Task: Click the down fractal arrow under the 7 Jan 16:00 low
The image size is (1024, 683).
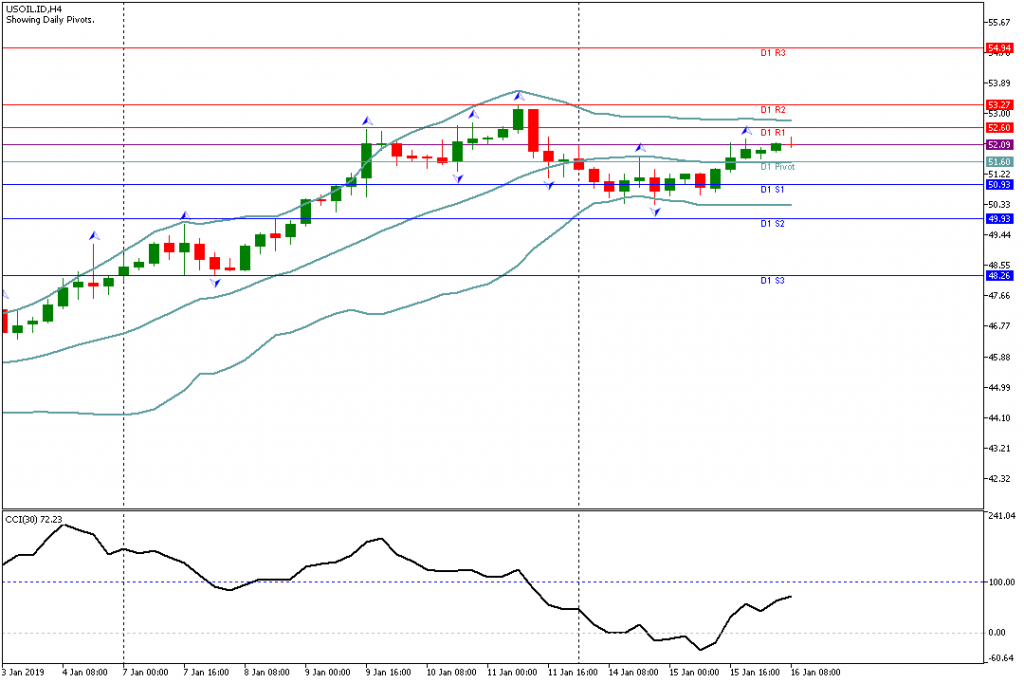Action: point(215,282)
